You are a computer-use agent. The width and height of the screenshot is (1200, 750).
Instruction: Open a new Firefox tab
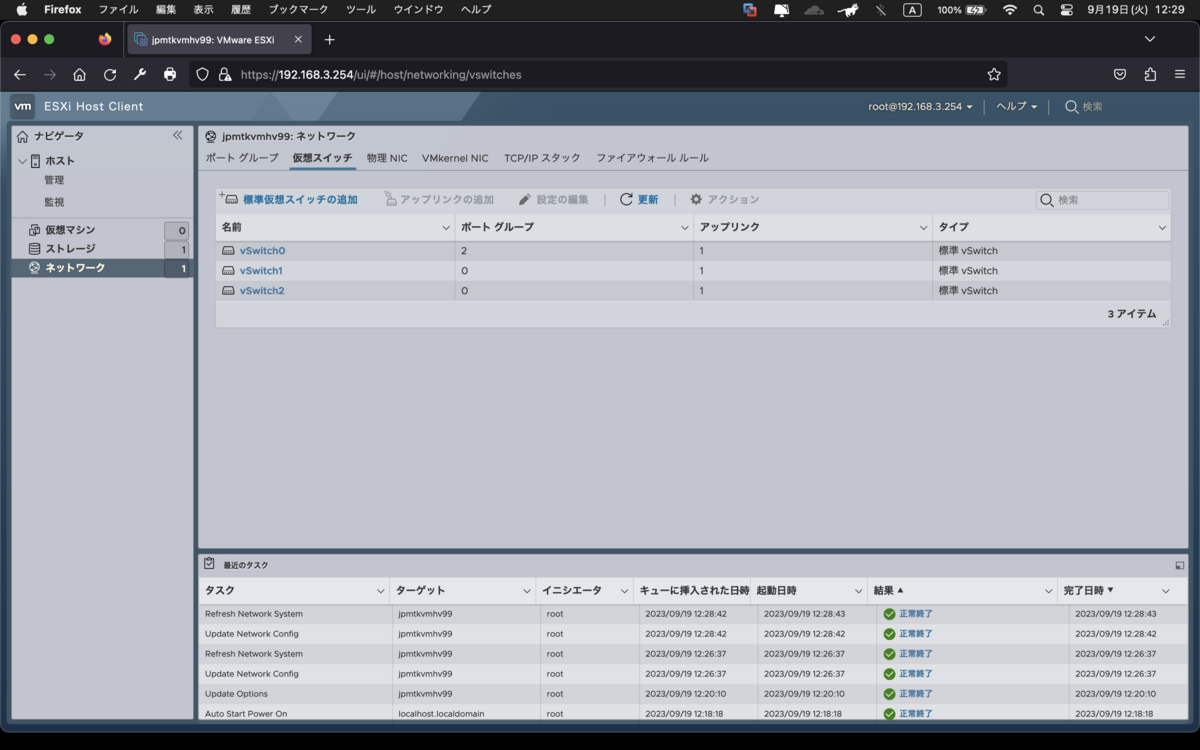330,40
